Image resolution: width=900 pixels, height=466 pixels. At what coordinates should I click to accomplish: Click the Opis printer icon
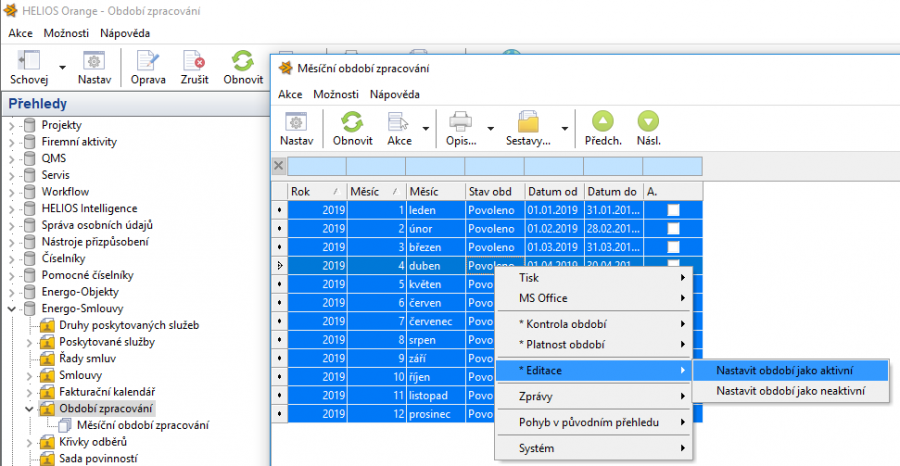pos(460,122)
